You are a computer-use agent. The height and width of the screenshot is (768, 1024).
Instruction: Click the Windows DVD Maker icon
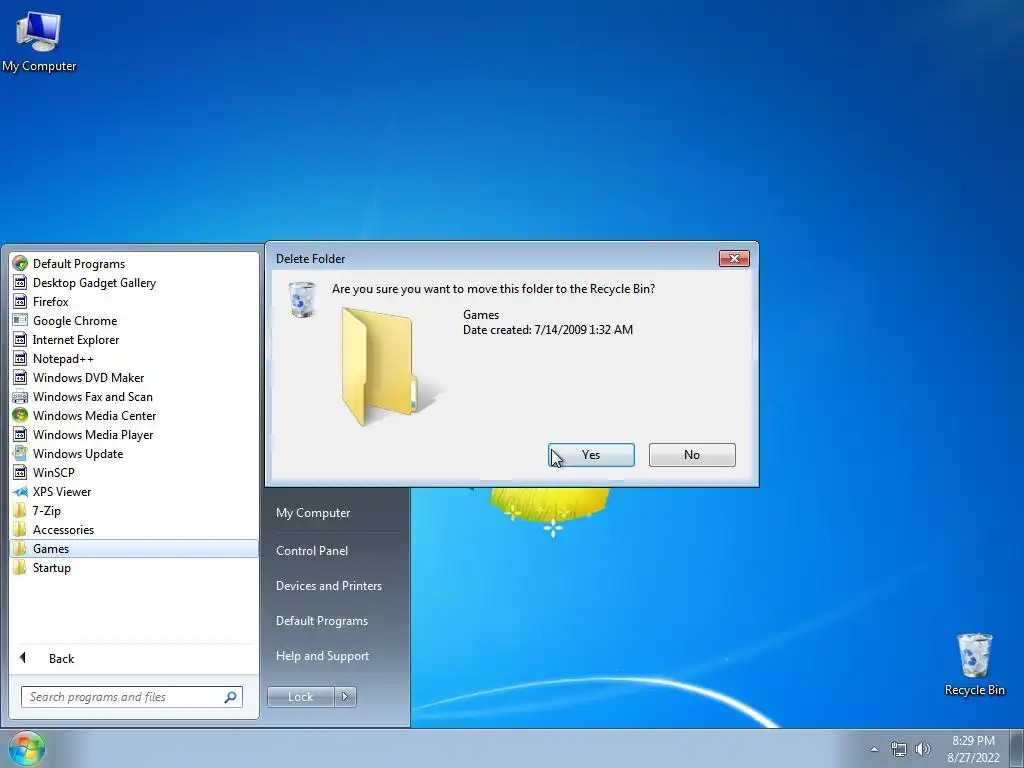point(20,377)
